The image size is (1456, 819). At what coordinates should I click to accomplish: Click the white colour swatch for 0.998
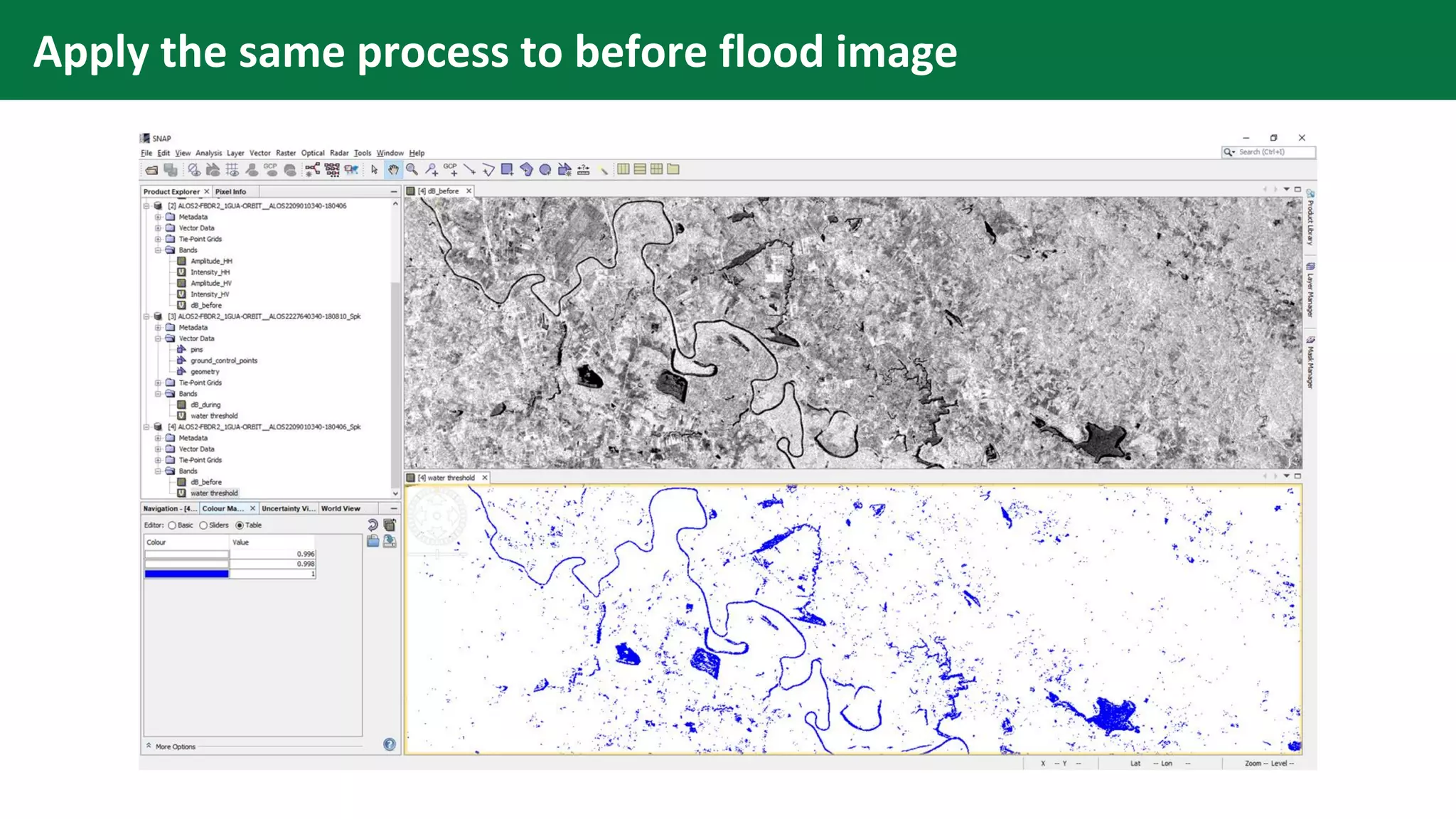[187, 564]
